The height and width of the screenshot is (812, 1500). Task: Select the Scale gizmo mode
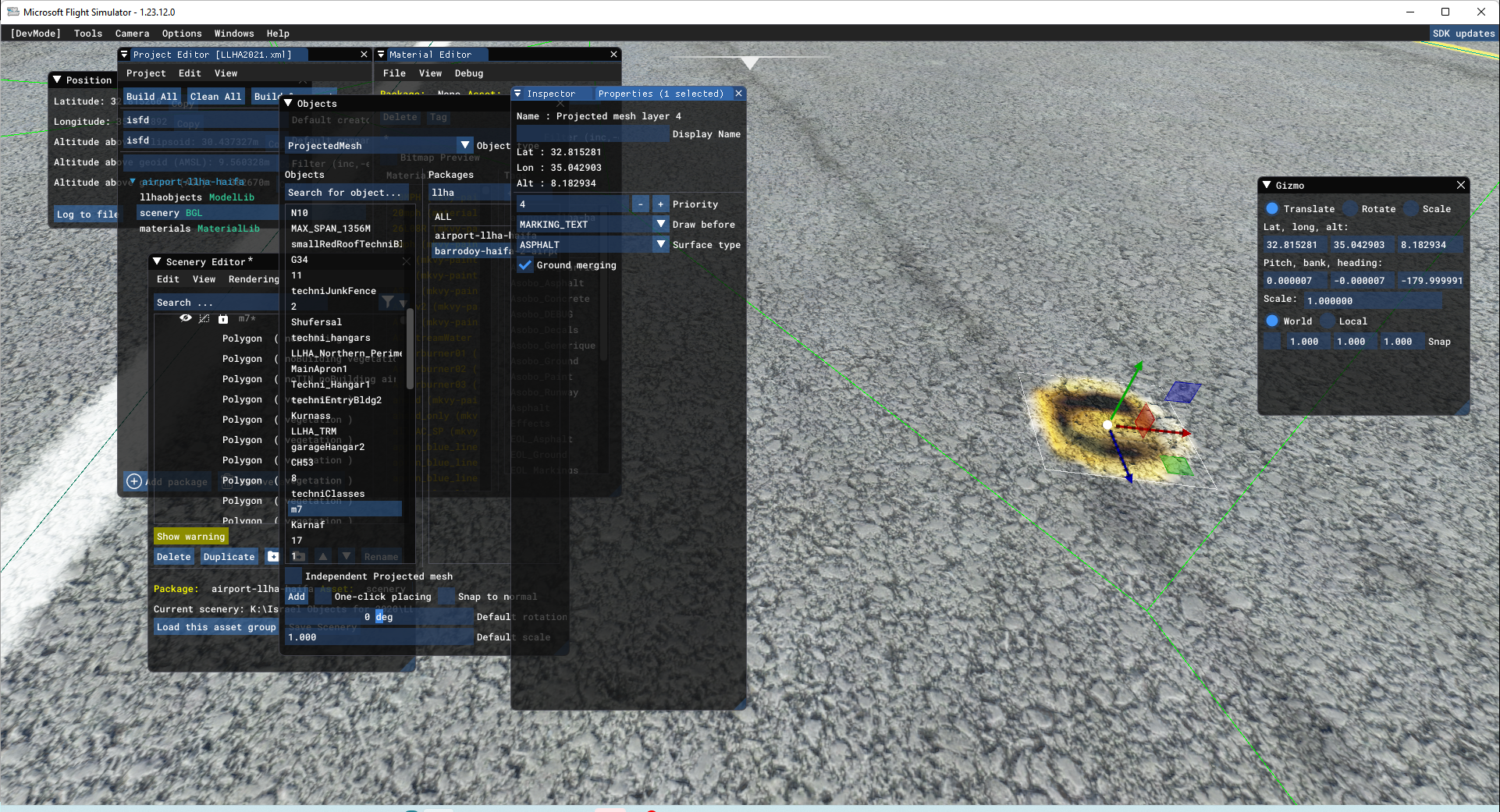click(x=1411, y=209)
